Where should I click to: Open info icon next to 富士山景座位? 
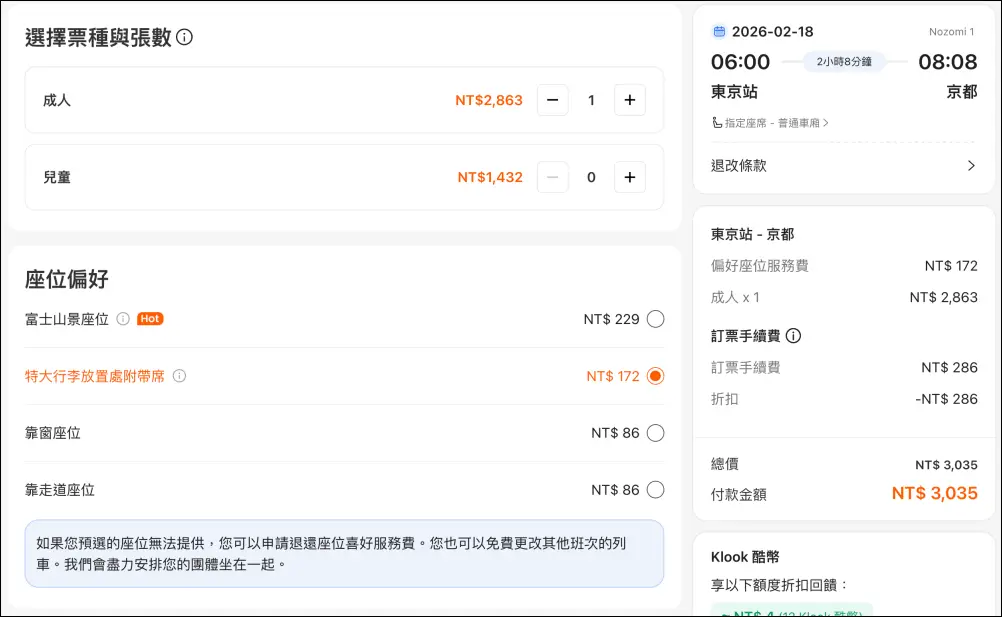[123, 319]
